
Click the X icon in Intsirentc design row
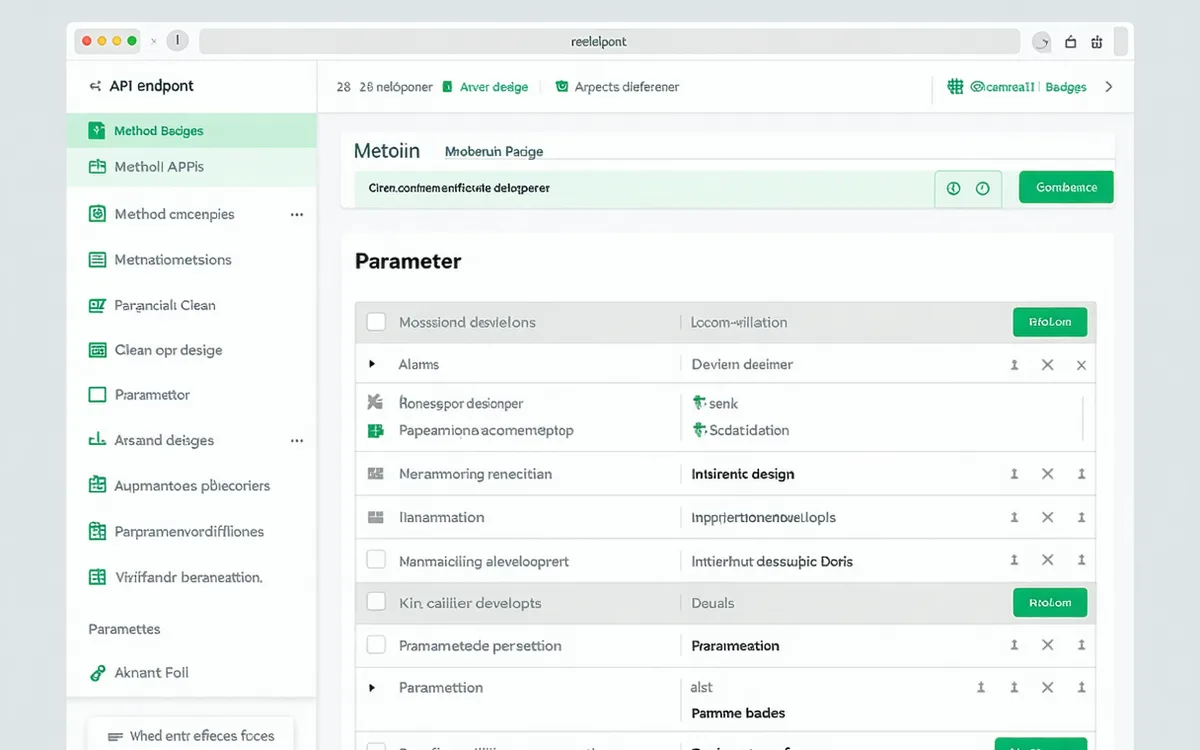point(1047,474)
